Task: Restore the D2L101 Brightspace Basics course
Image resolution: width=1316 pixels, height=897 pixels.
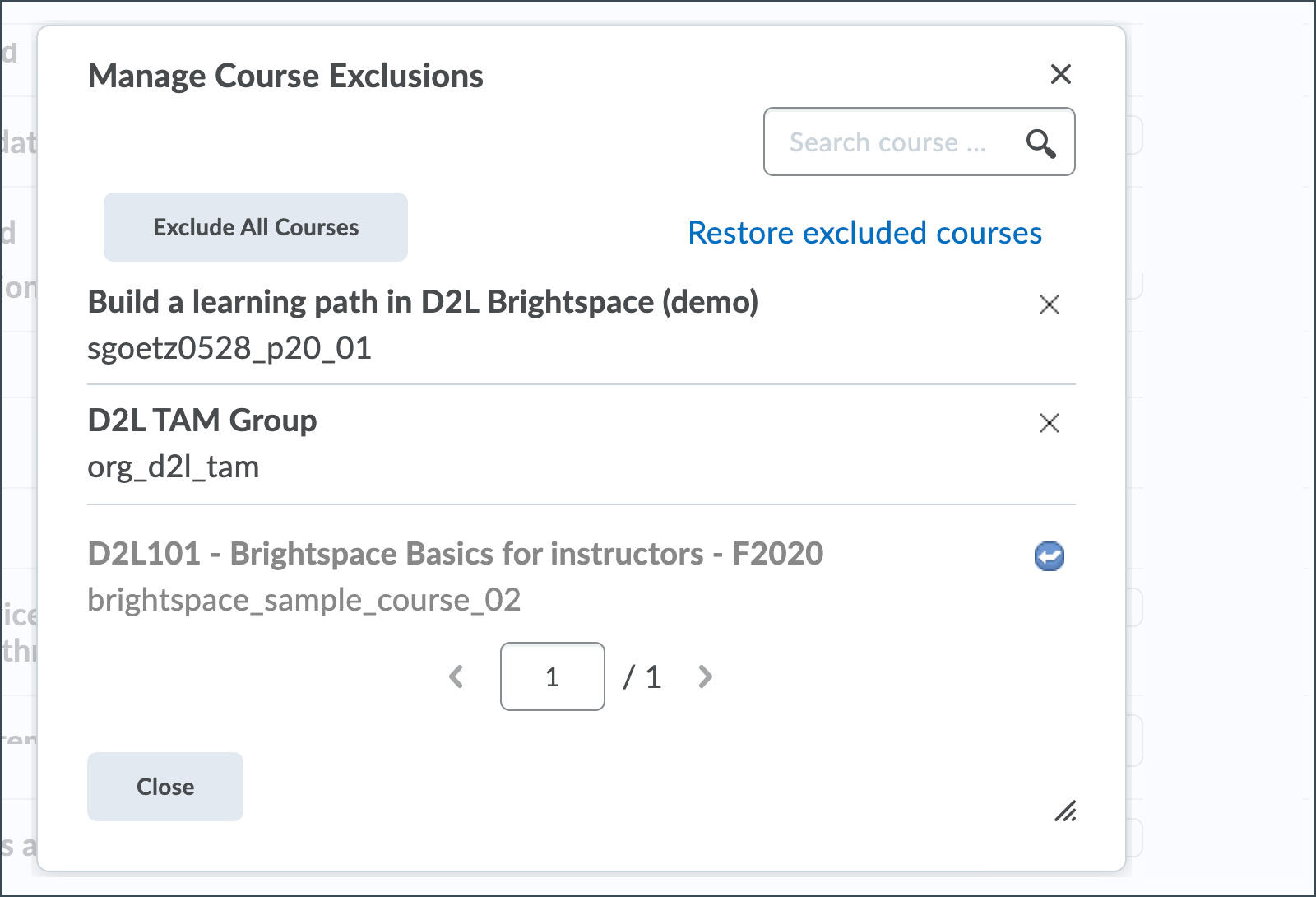Action: tap(1050, 556)
